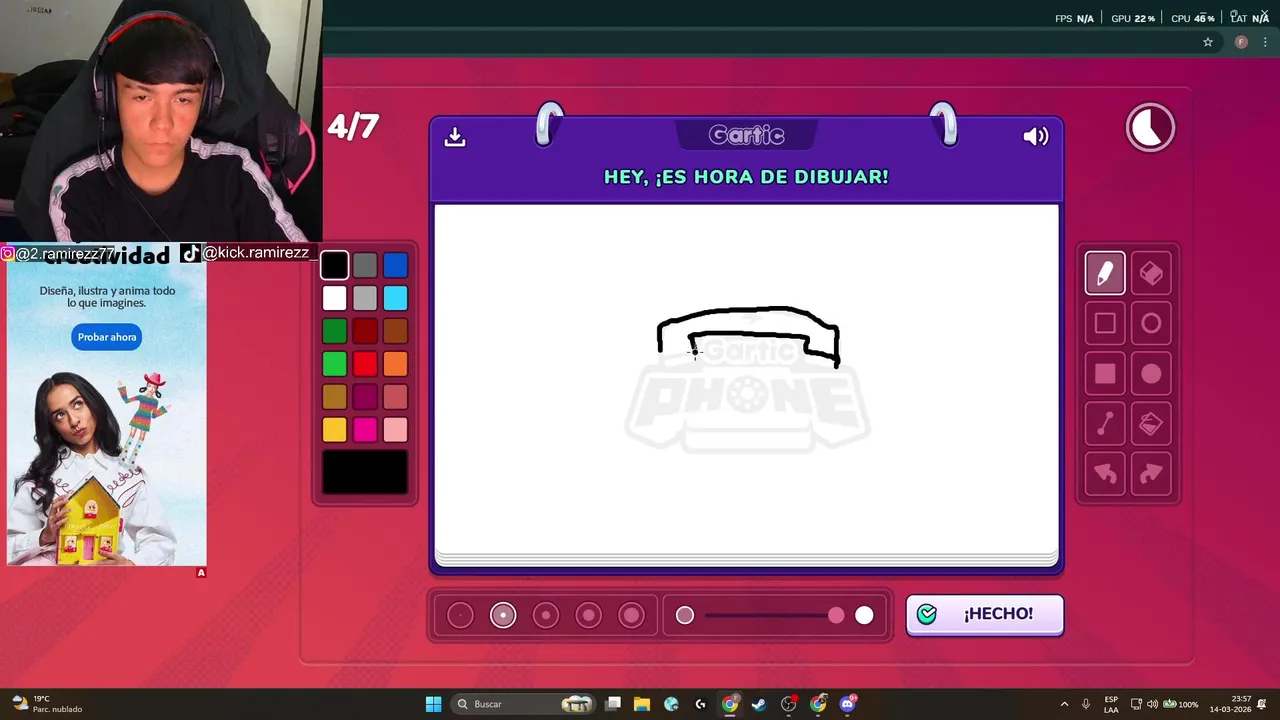Select the smallest brush size

[x=460, y=615]
